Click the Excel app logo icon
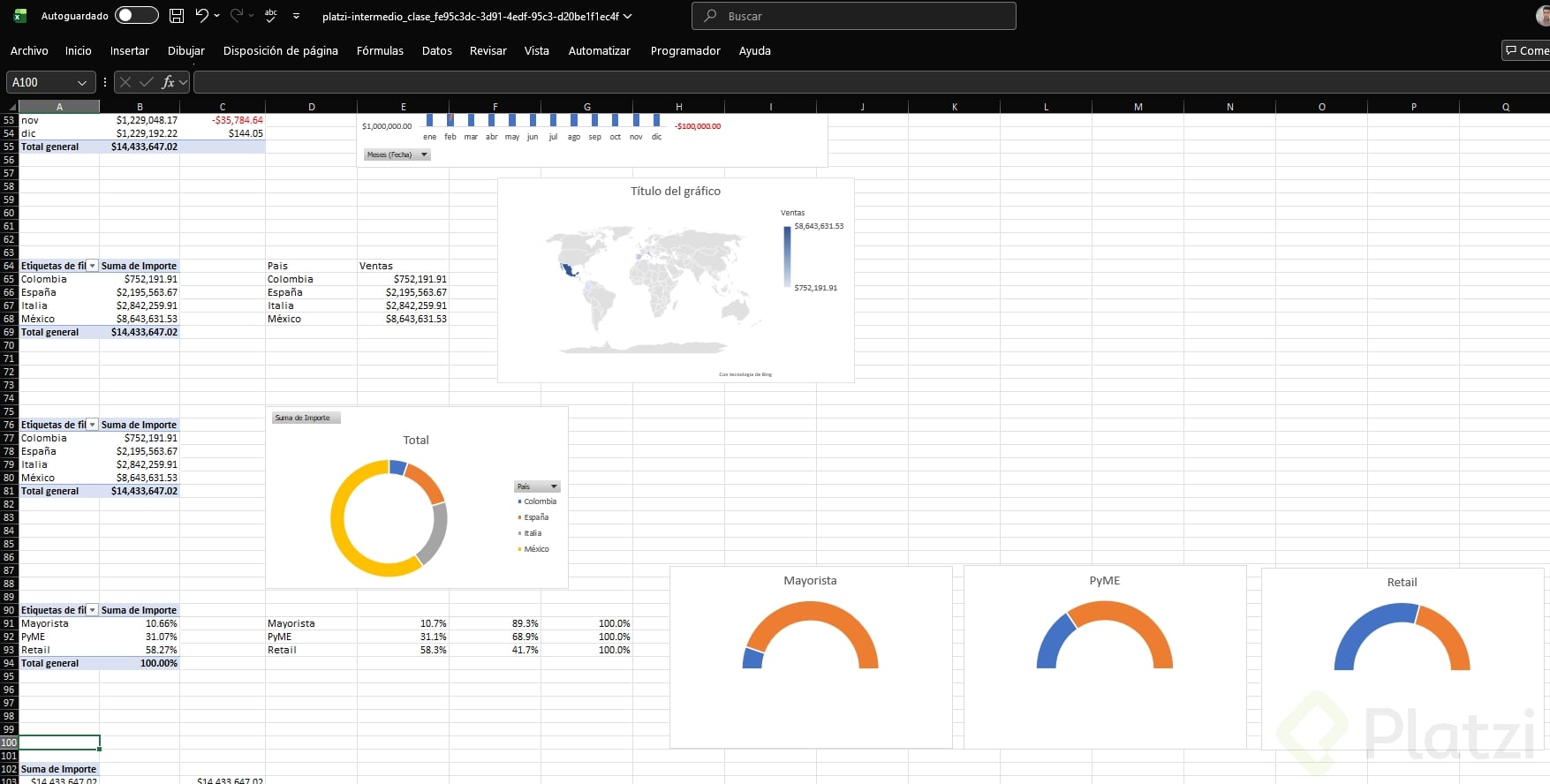The width and height of the screenshot is (1550, 784). 19,15
